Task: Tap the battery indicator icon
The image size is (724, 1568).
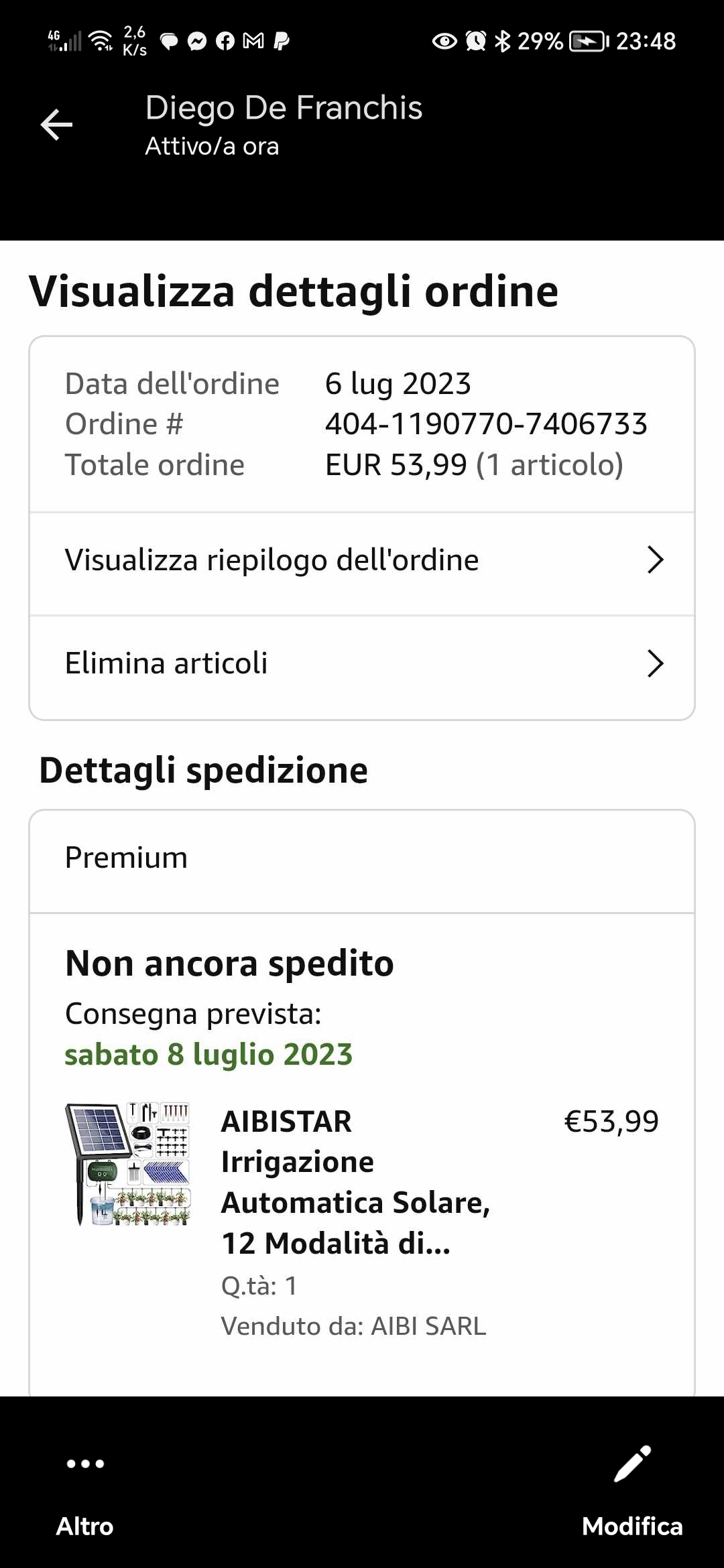Action: click(x=588, y=42)
